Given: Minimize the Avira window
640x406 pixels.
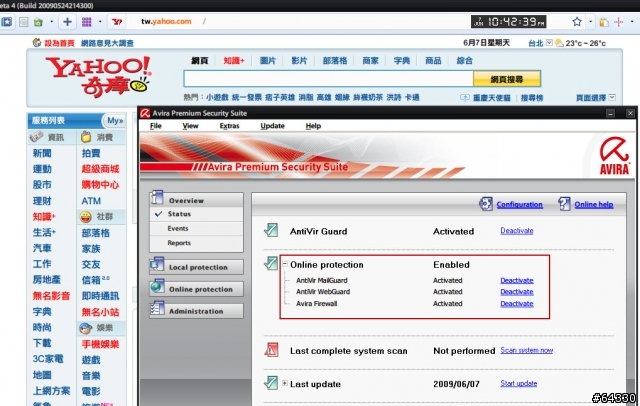Looking at the screenshot, I should pos(610,113).
